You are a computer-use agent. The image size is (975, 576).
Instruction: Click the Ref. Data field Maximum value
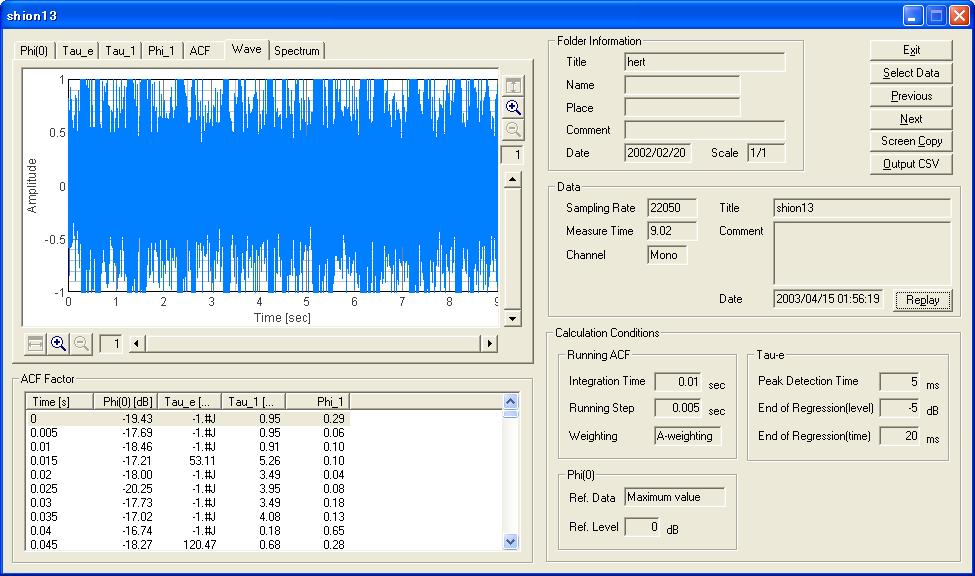675,497
